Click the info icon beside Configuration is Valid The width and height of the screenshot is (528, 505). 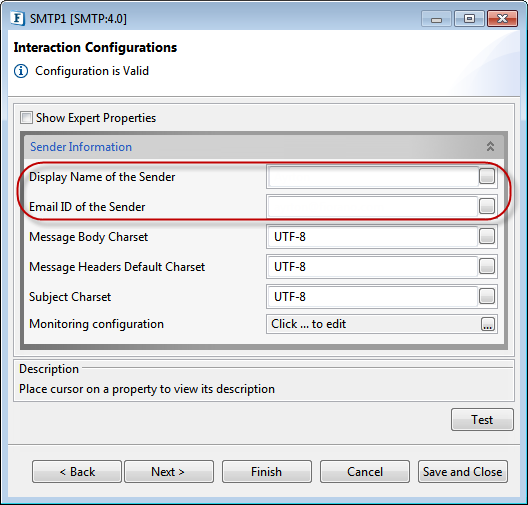pos(21,71)
